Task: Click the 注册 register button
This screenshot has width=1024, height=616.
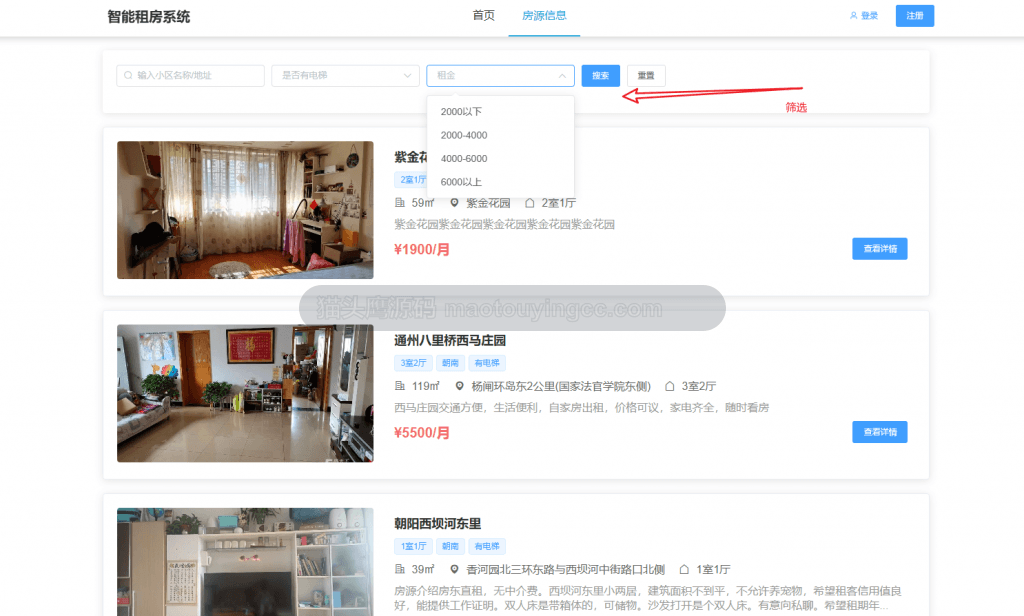Action: pyautogui.click(x=914, y=16)
